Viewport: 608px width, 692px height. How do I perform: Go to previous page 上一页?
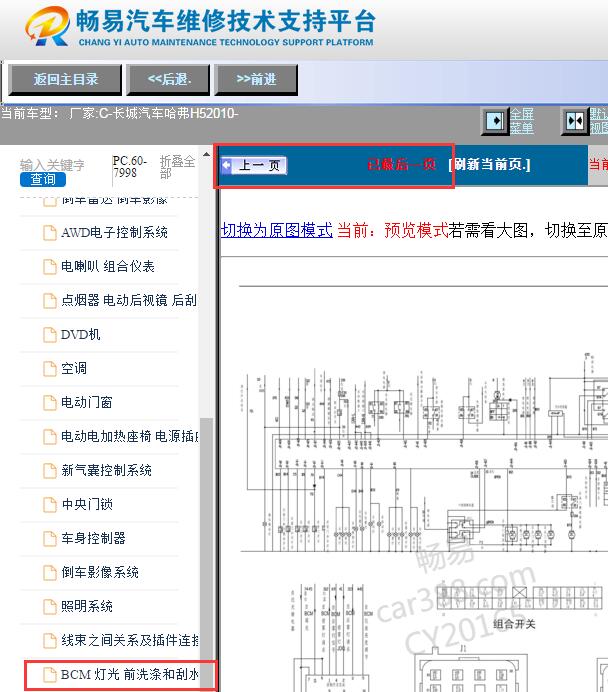(x=254, y=165)
